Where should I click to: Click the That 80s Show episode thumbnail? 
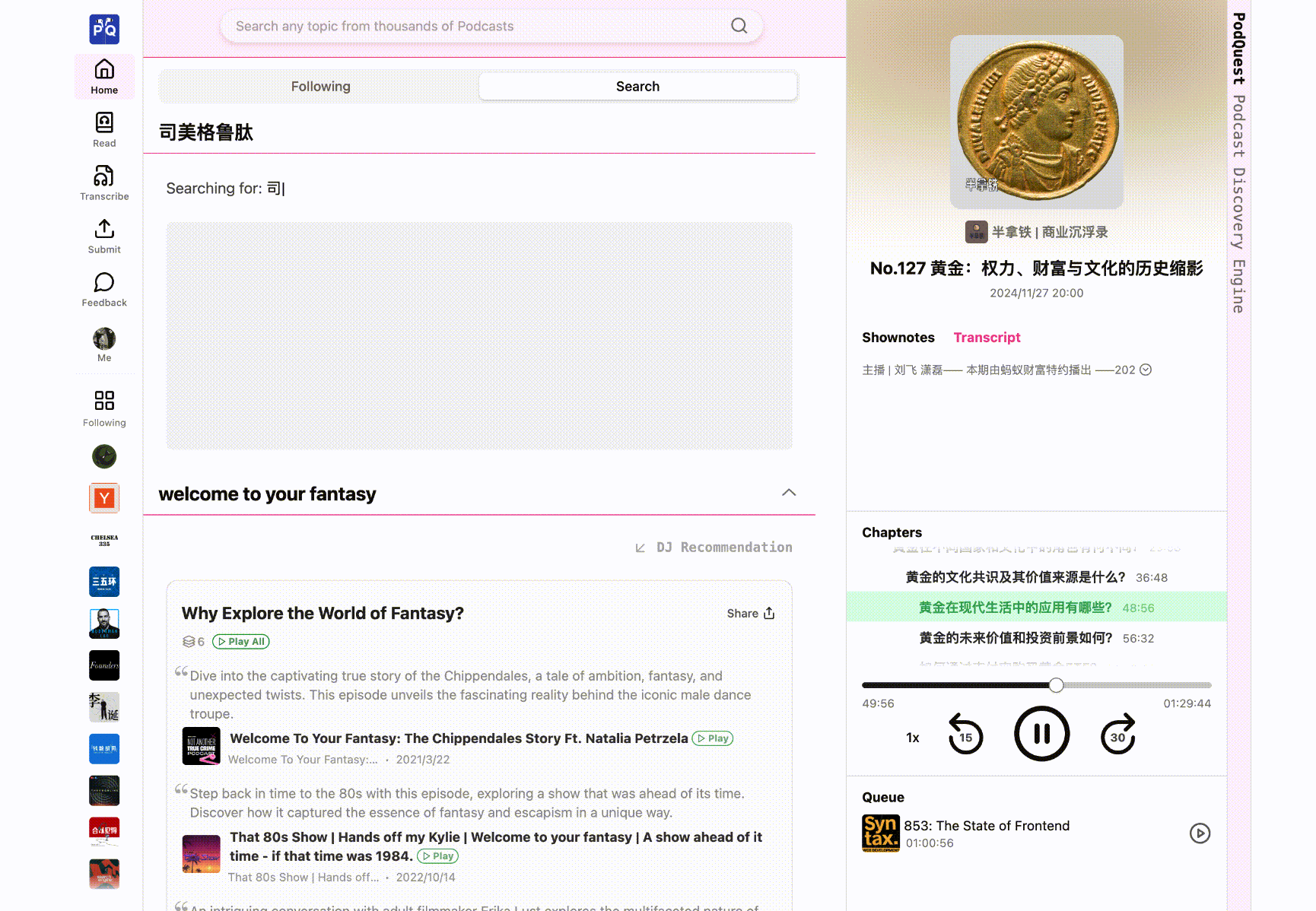click(x=201, y=854)
